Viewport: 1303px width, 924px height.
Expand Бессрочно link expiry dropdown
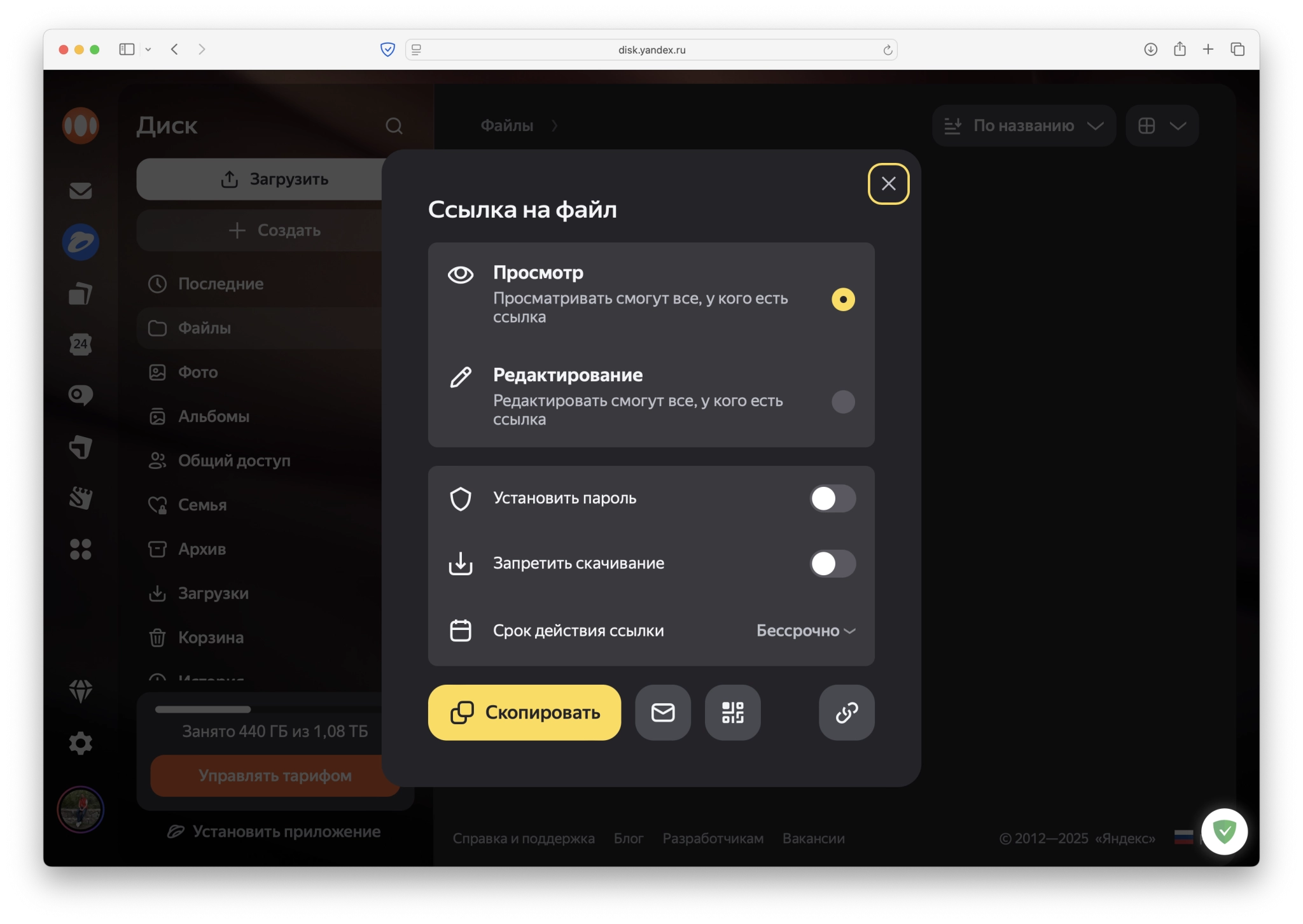pyautogui.click(x=805, y=631)
